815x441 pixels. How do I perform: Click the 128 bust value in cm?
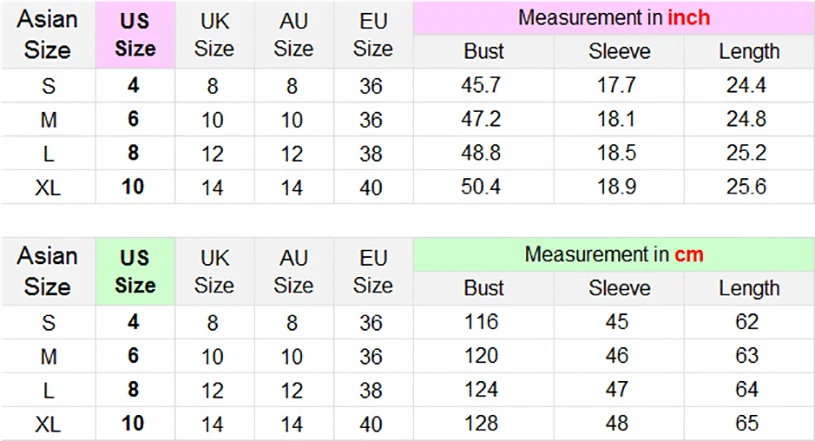483,423
